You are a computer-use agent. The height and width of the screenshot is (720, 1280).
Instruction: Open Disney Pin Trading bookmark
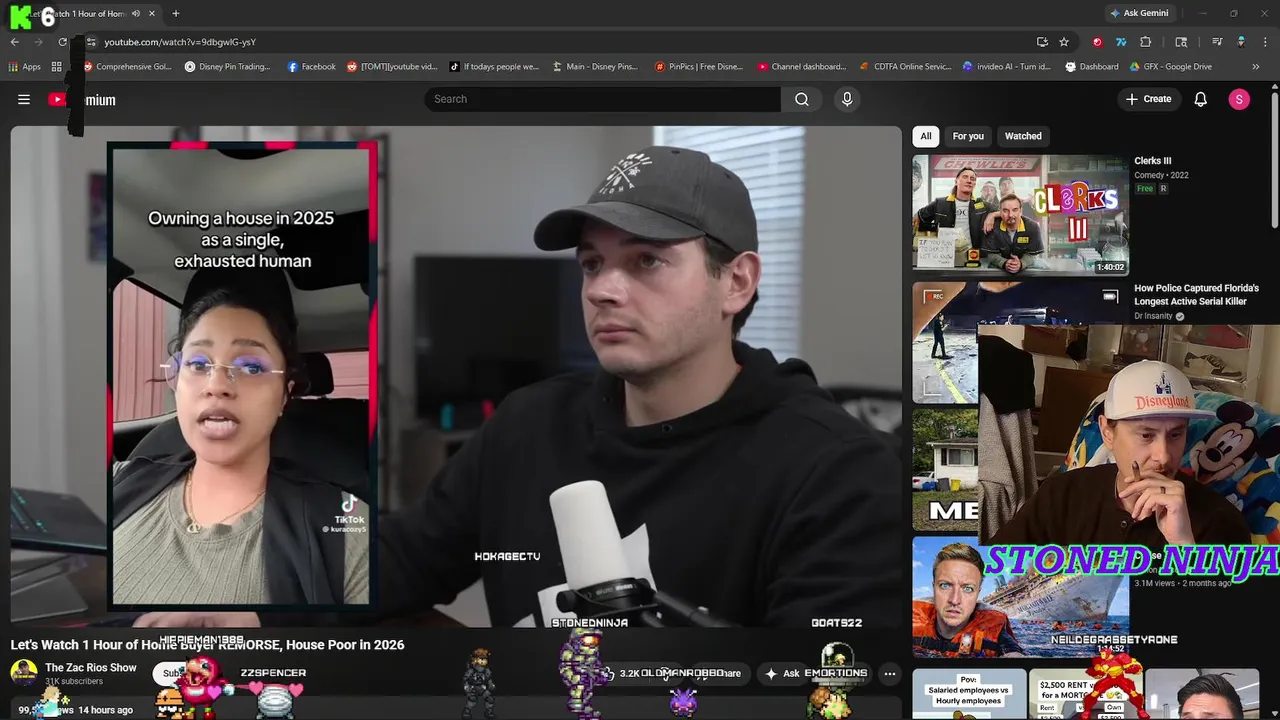point(227,67)
